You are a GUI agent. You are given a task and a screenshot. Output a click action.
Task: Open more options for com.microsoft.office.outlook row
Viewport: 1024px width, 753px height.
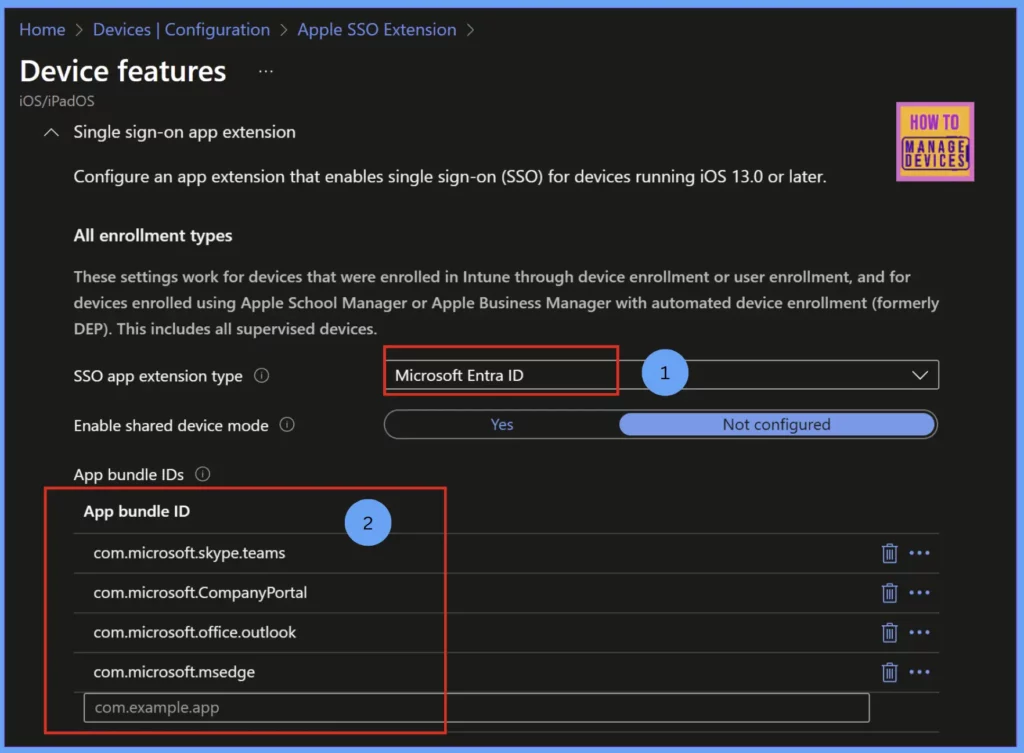click(x=919, y=632)
